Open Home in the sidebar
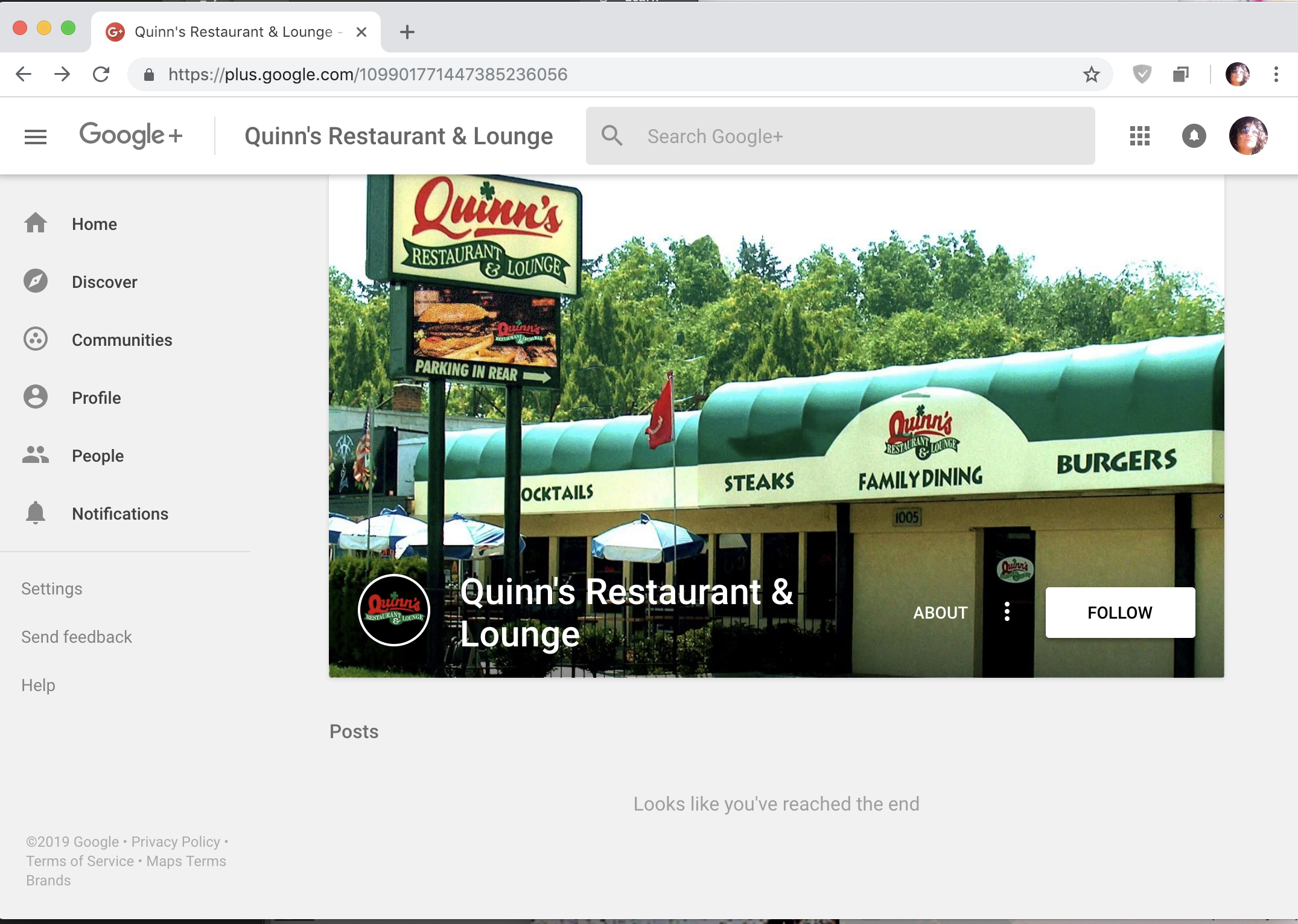This screenshot has height=924, width=1298. [x=94, y=224]
